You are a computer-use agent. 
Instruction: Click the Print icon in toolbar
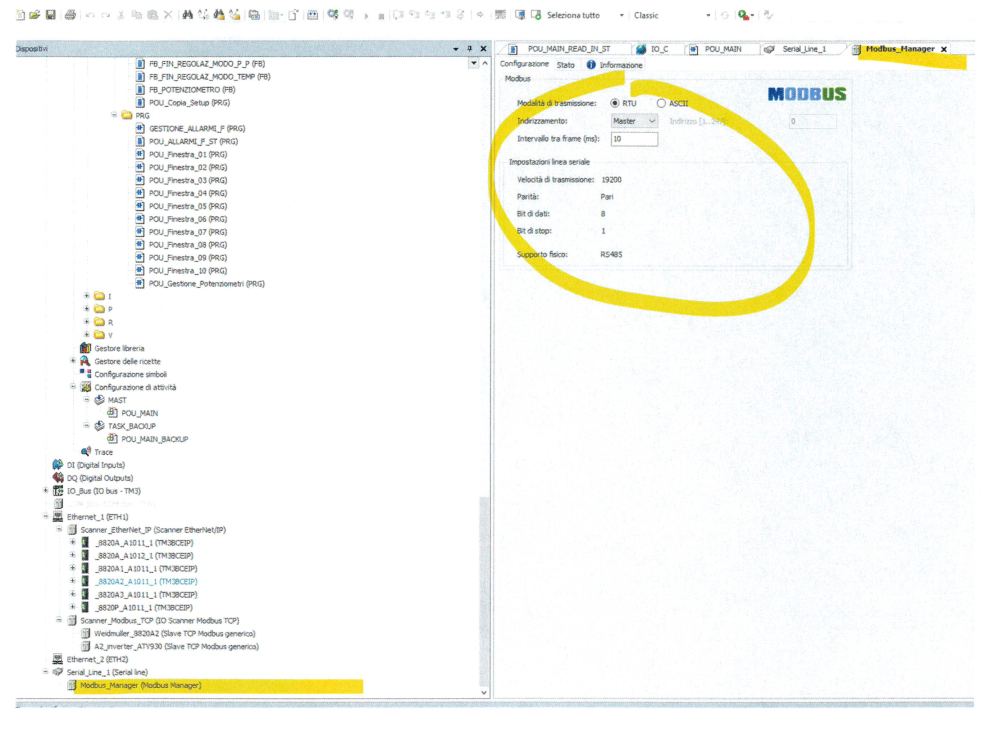71,15
